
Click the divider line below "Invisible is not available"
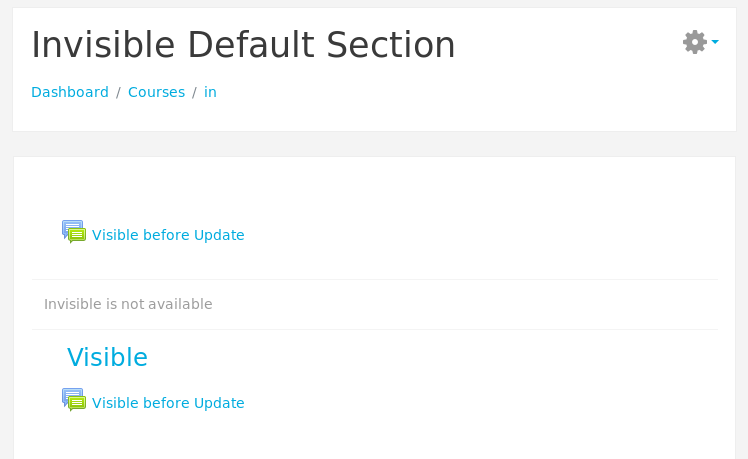[374, 329]
